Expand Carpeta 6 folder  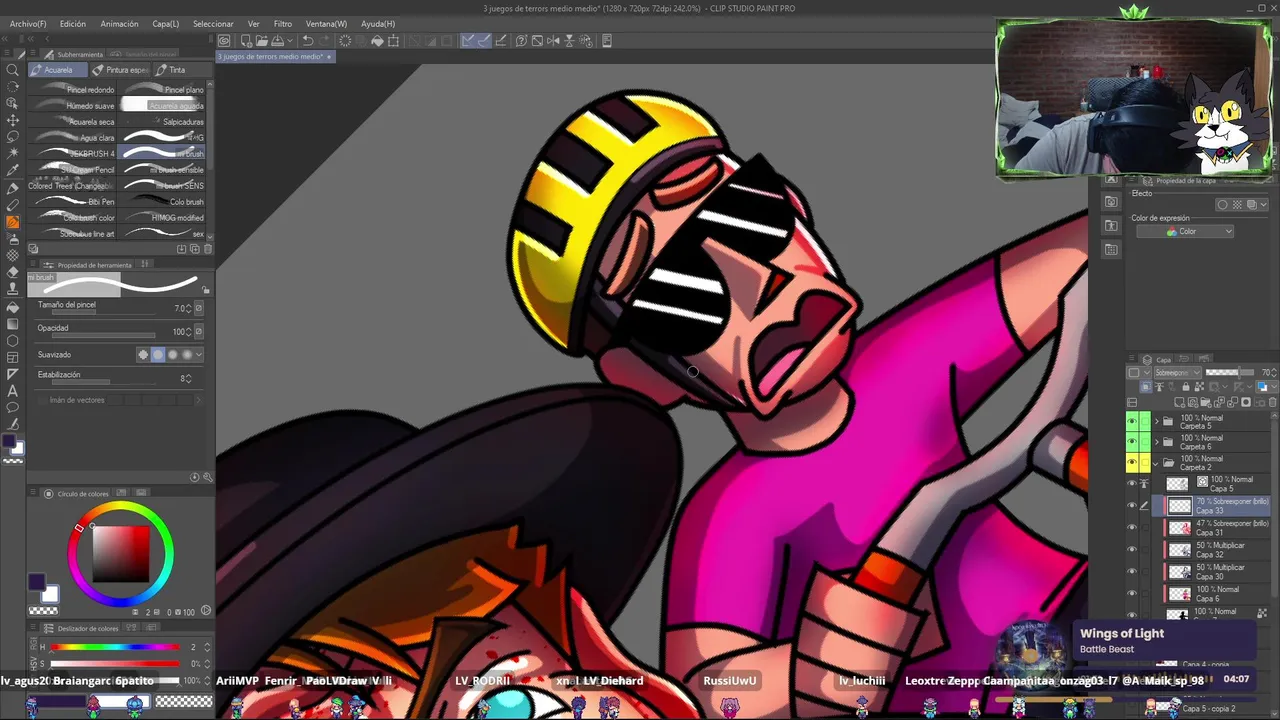tap(1157, 441)
